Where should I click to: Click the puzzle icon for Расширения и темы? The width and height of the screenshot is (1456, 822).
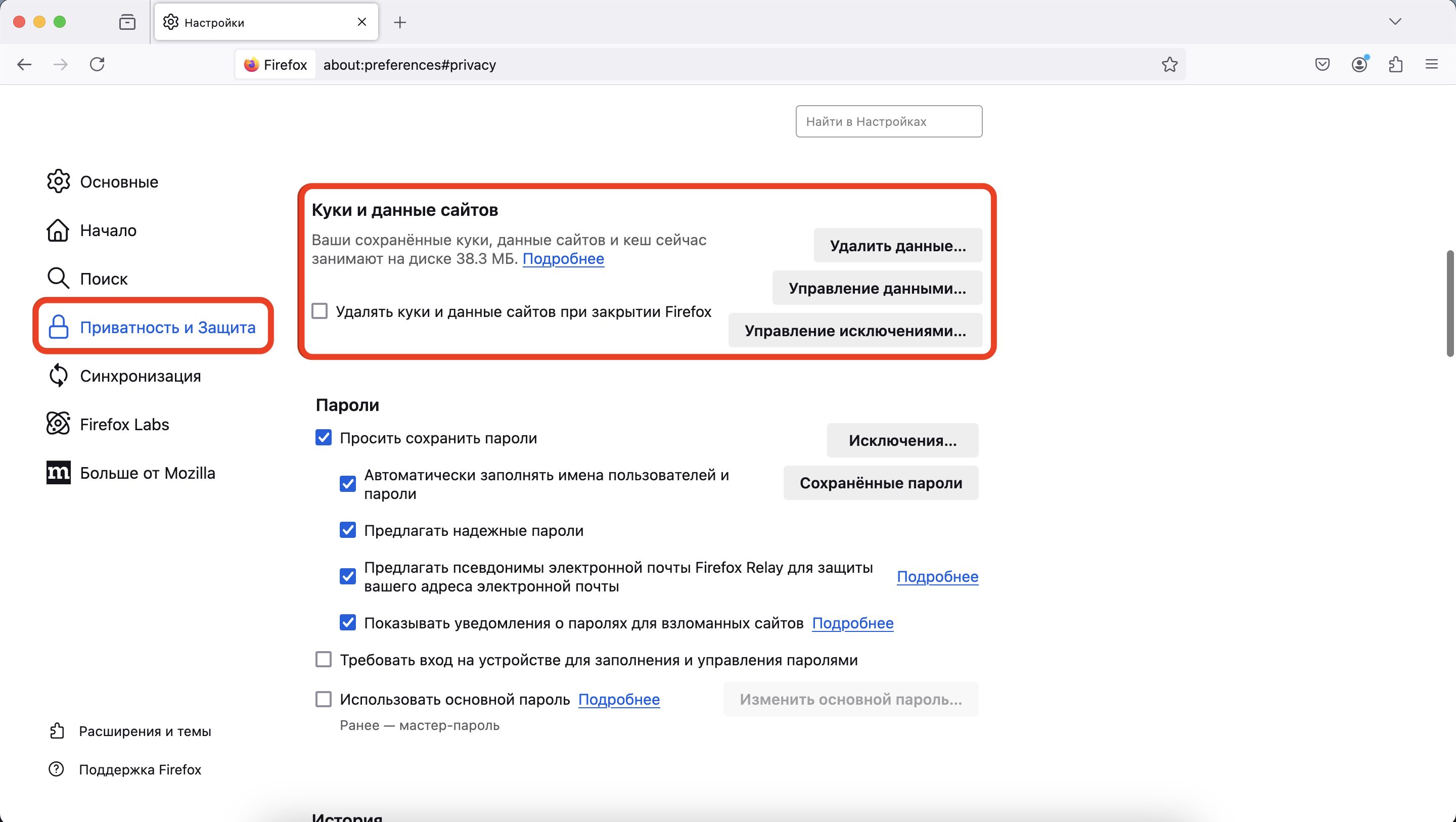[57, 731]
